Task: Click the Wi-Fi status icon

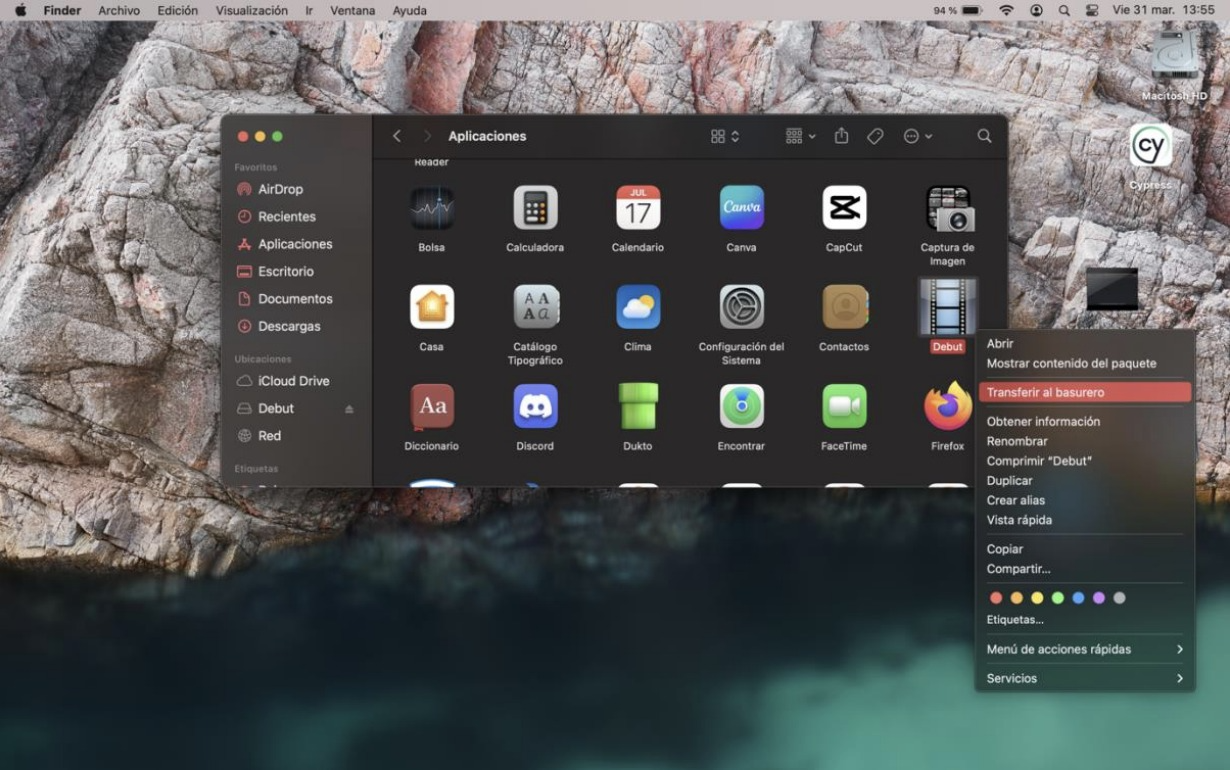Action: [x=1006, y=10]
